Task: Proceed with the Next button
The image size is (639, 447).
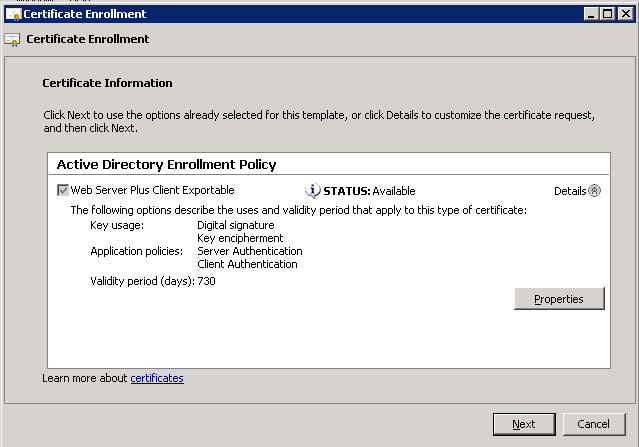Action: [524, 424]
